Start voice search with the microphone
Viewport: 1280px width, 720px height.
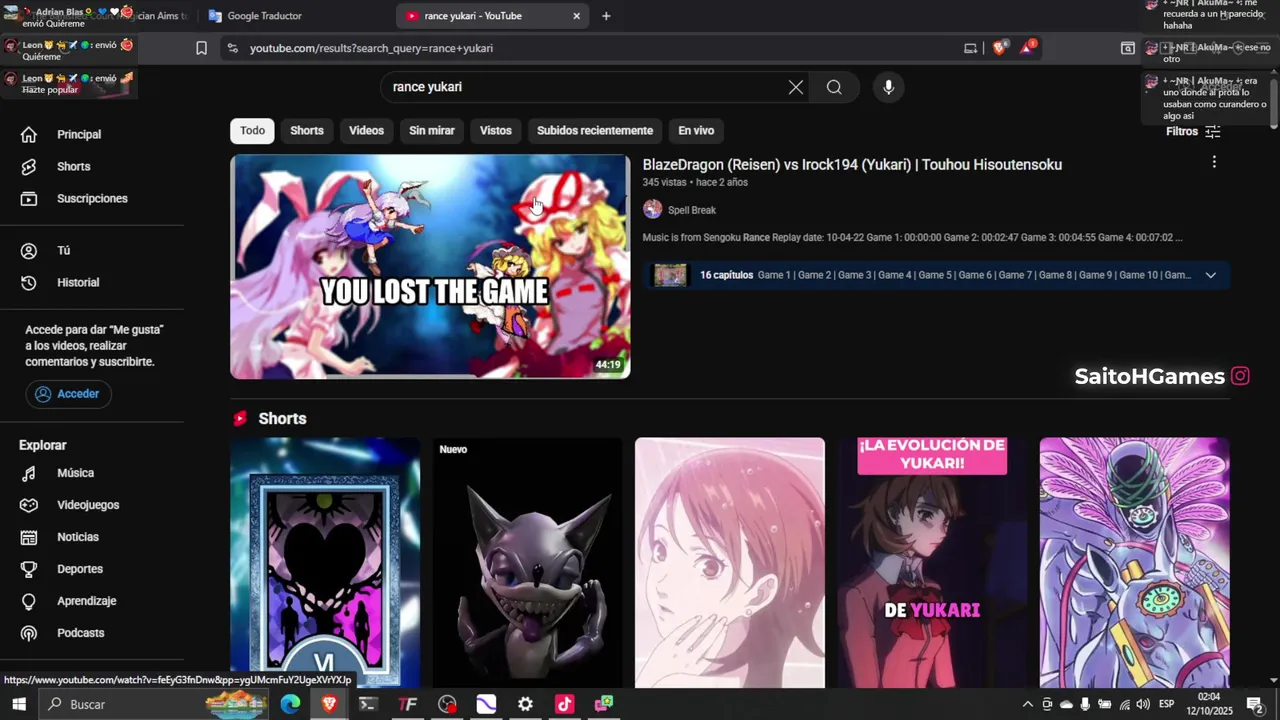pyautogui.click(x=888, y=87)
